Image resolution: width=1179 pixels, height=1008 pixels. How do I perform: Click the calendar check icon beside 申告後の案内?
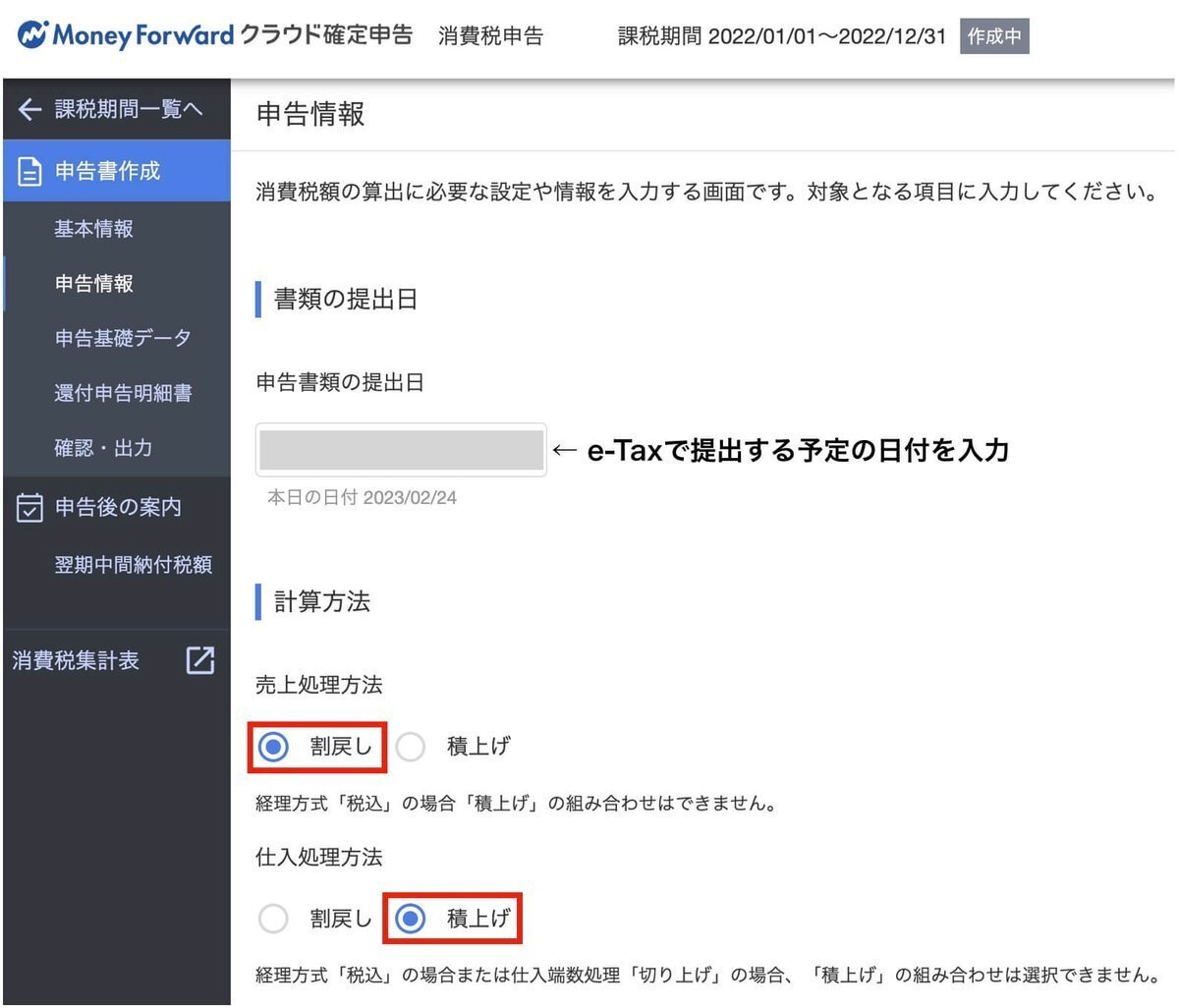click(30, 508)
